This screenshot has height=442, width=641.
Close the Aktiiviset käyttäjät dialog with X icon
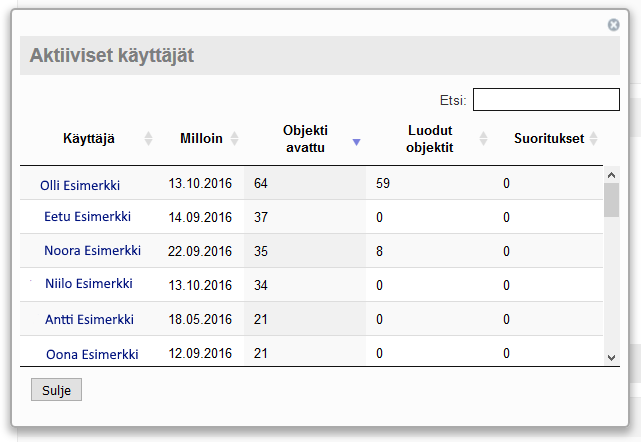coord(613,25)
